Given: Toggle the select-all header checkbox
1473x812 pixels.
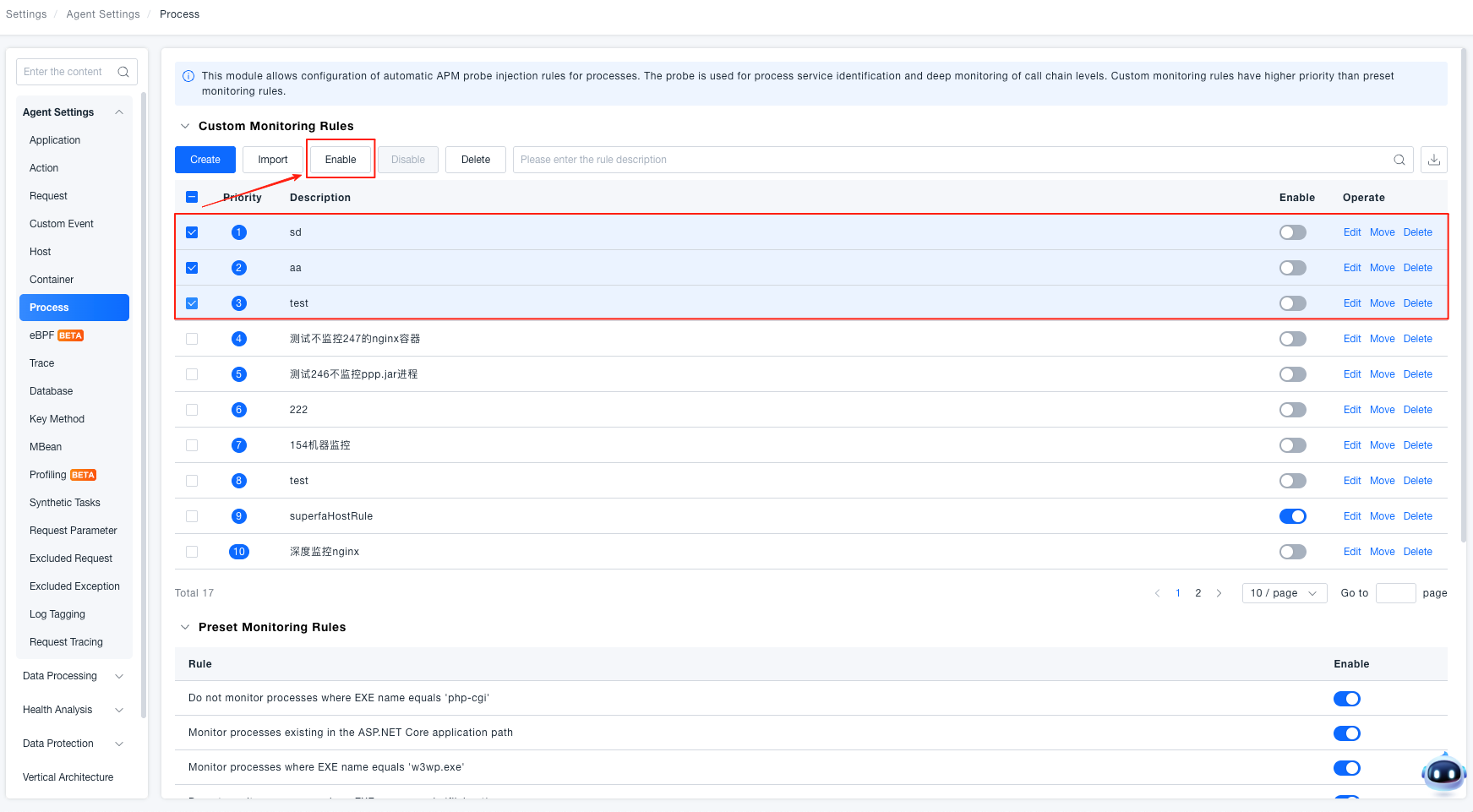Looking at the screenshot, I should (x=192, y=197).
